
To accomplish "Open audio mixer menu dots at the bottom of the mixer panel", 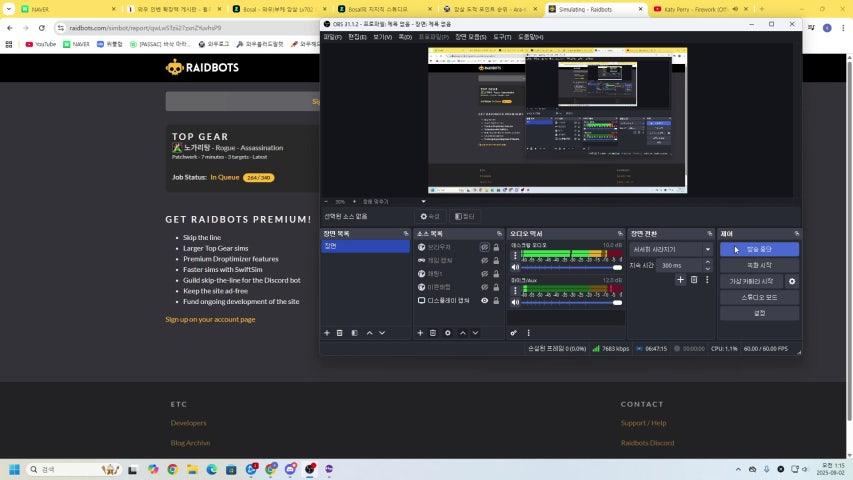I will [x=528, y=333].
